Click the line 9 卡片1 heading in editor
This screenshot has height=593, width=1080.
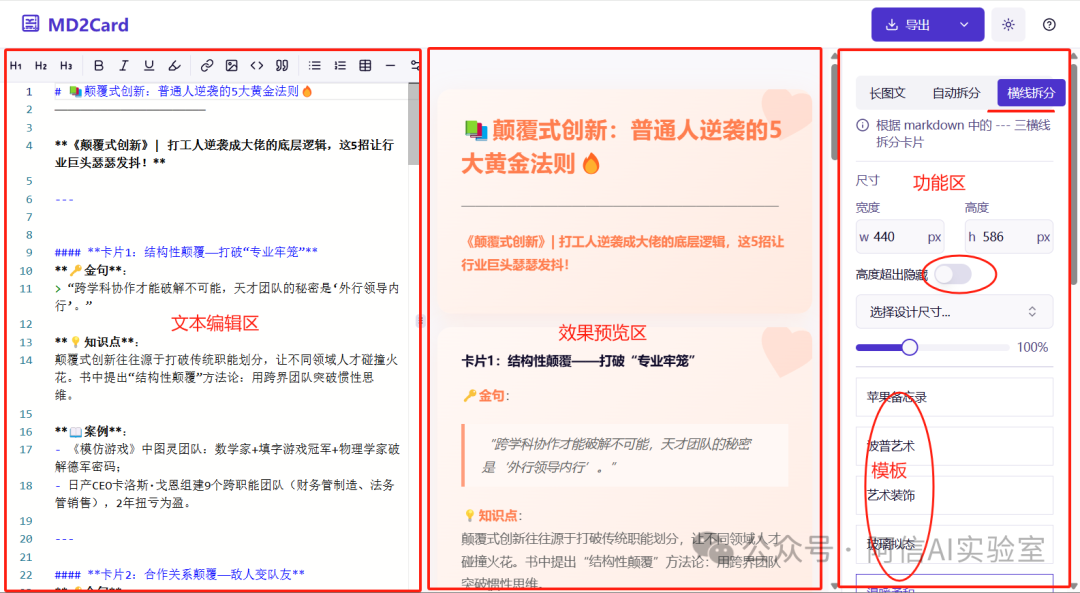point(186,252)
